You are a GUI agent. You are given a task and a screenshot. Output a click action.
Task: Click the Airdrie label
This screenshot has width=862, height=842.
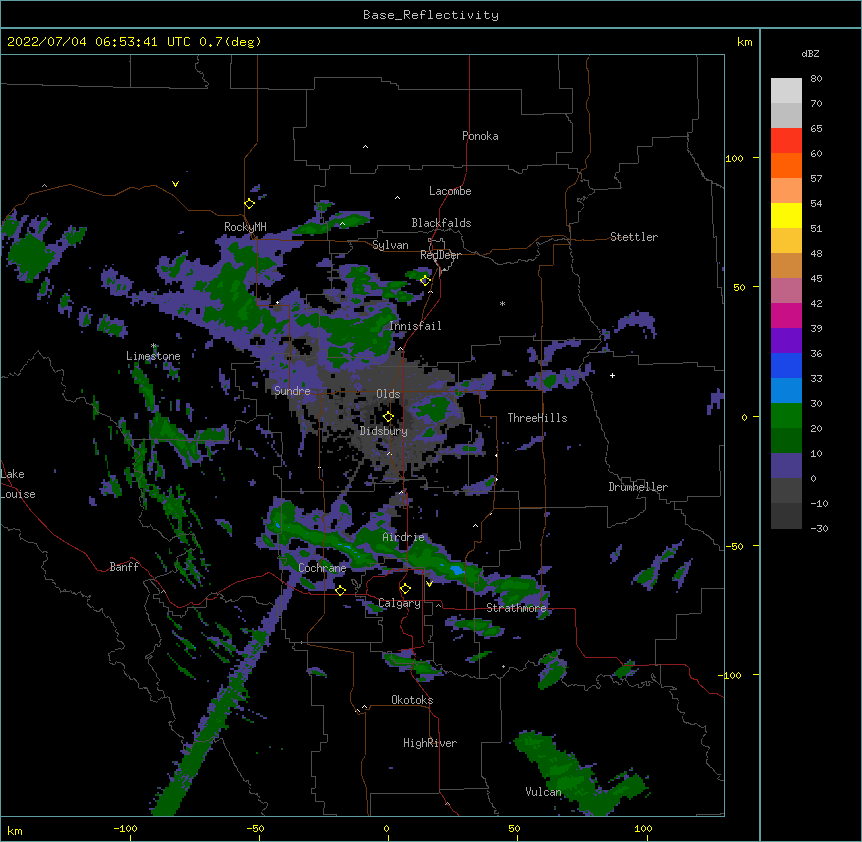pyautogui.click(x=404, y=537)
